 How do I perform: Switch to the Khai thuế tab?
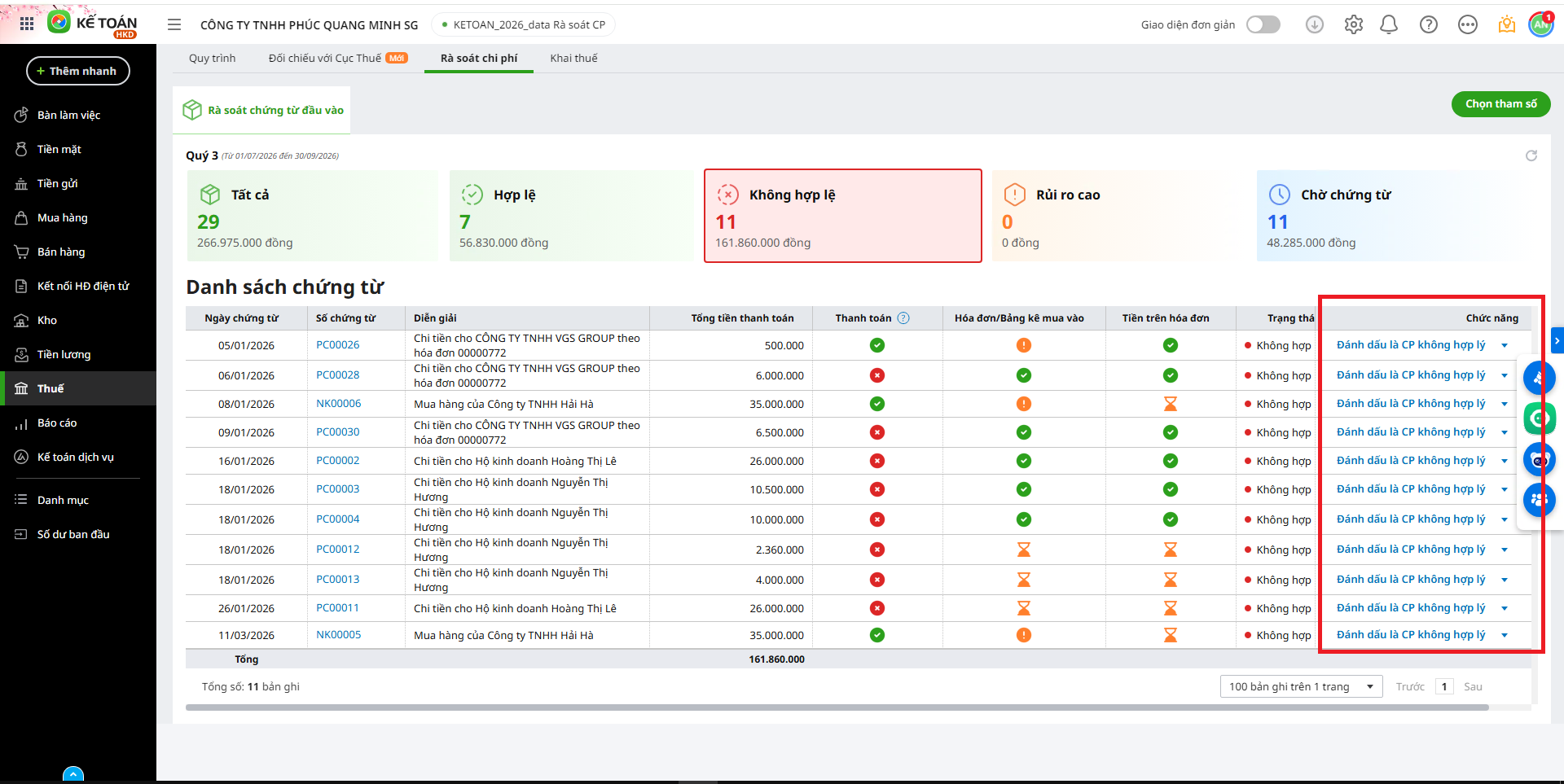(573, 59)
